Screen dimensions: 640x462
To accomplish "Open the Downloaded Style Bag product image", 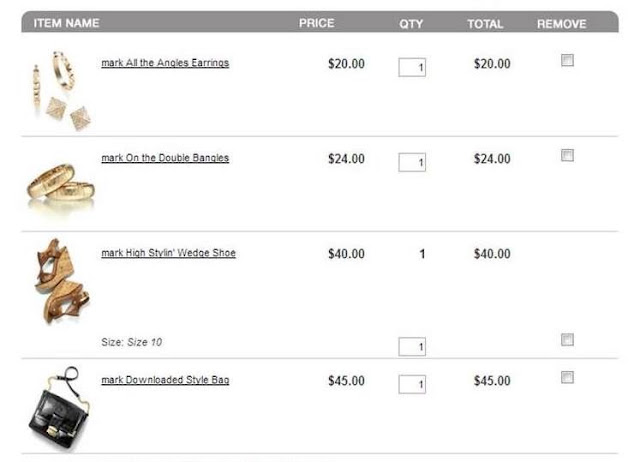I will tap(60, 409).
